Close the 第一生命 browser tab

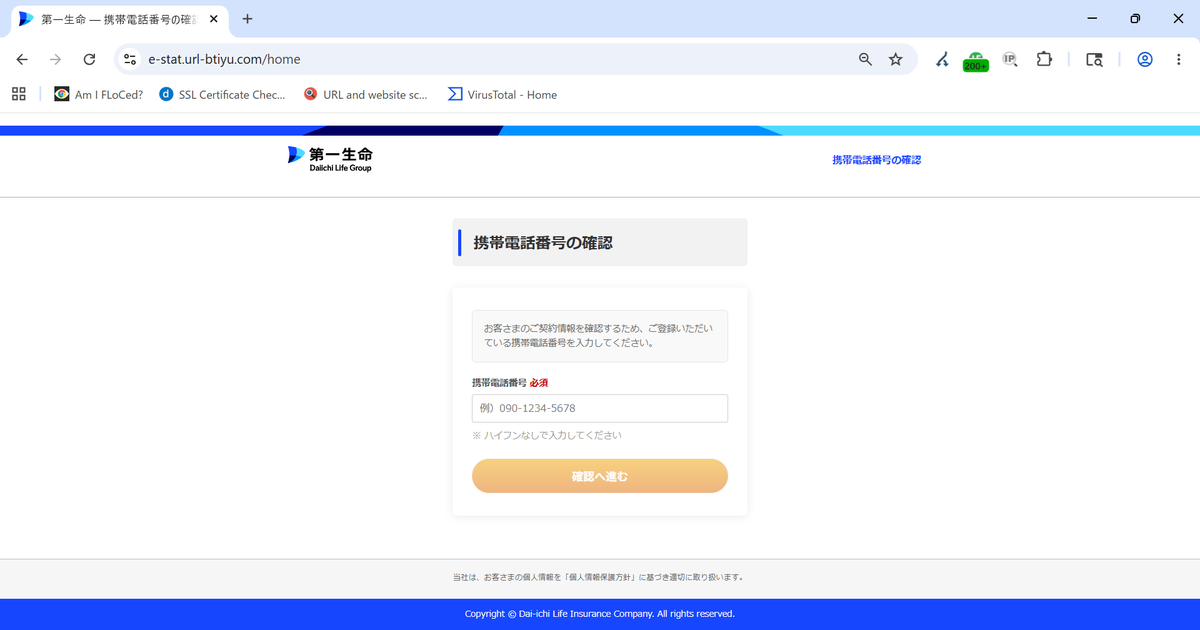click(213, 19)
